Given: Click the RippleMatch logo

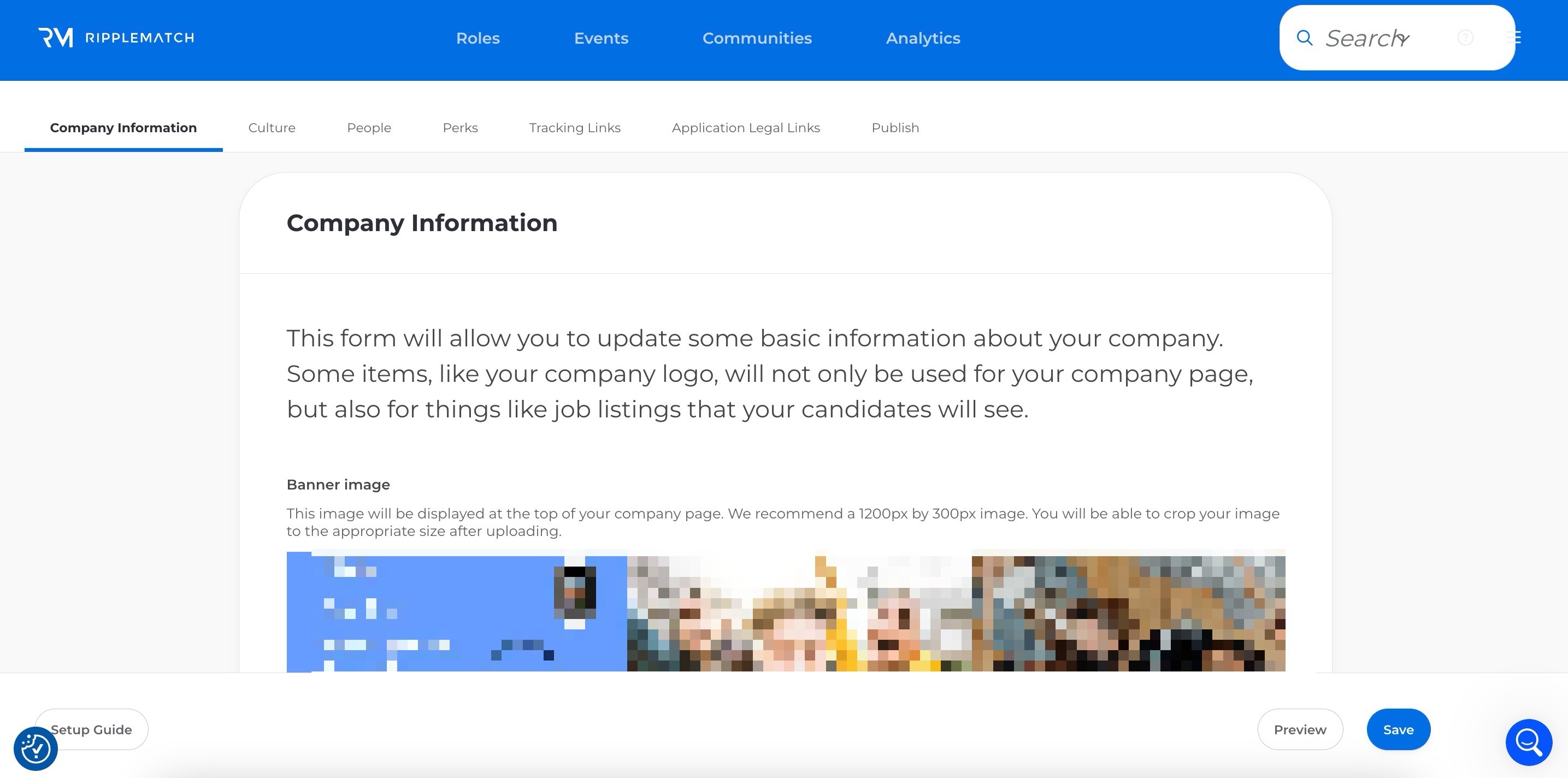Looking at the screenshot, I should tap(116, 38).
